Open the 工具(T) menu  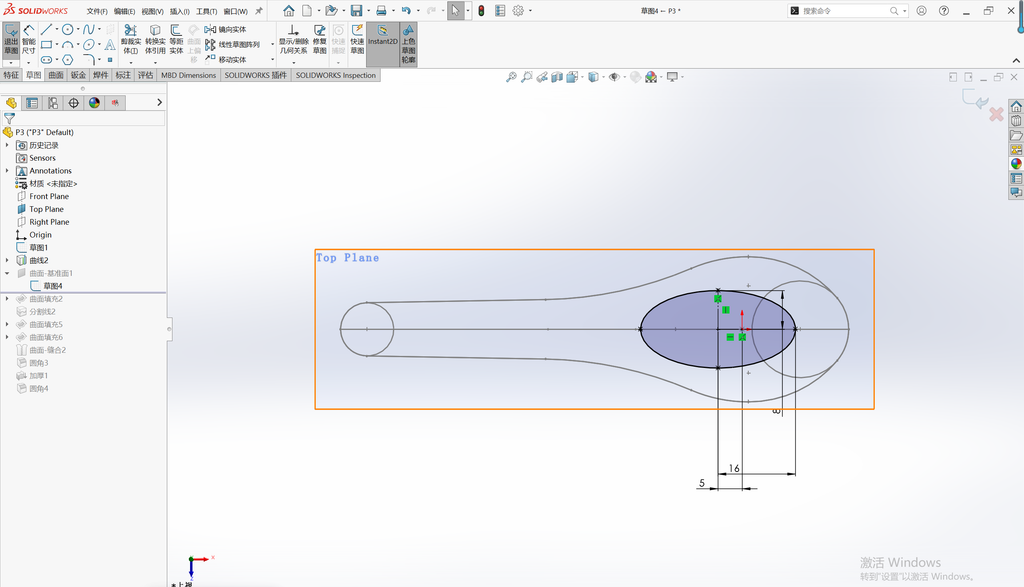coord(206,11)
